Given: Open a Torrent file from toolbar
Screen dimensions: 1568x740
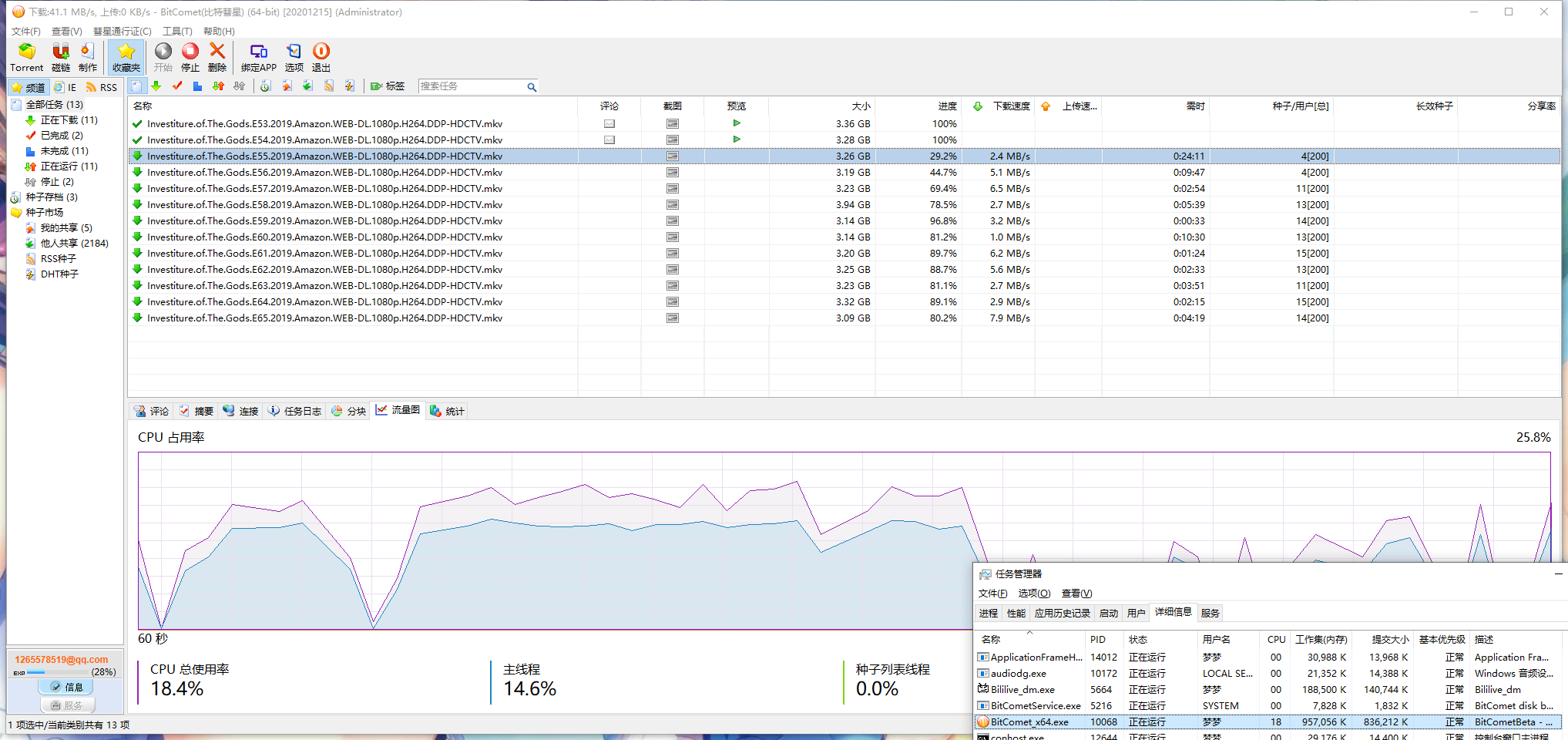Looking at the screenshot, I should (26, 58).
